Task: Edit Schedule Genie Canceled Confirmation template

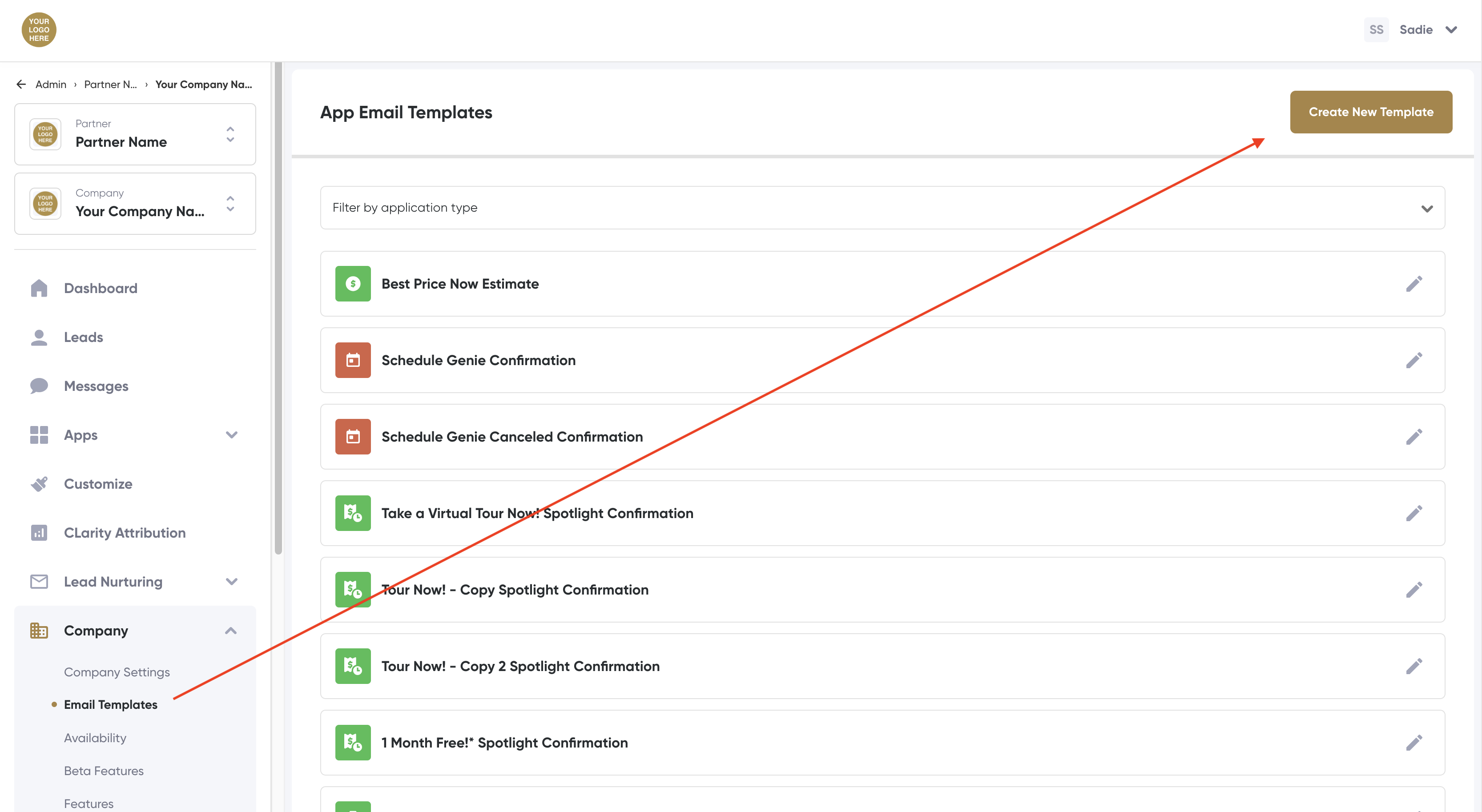Action: 1414,437
